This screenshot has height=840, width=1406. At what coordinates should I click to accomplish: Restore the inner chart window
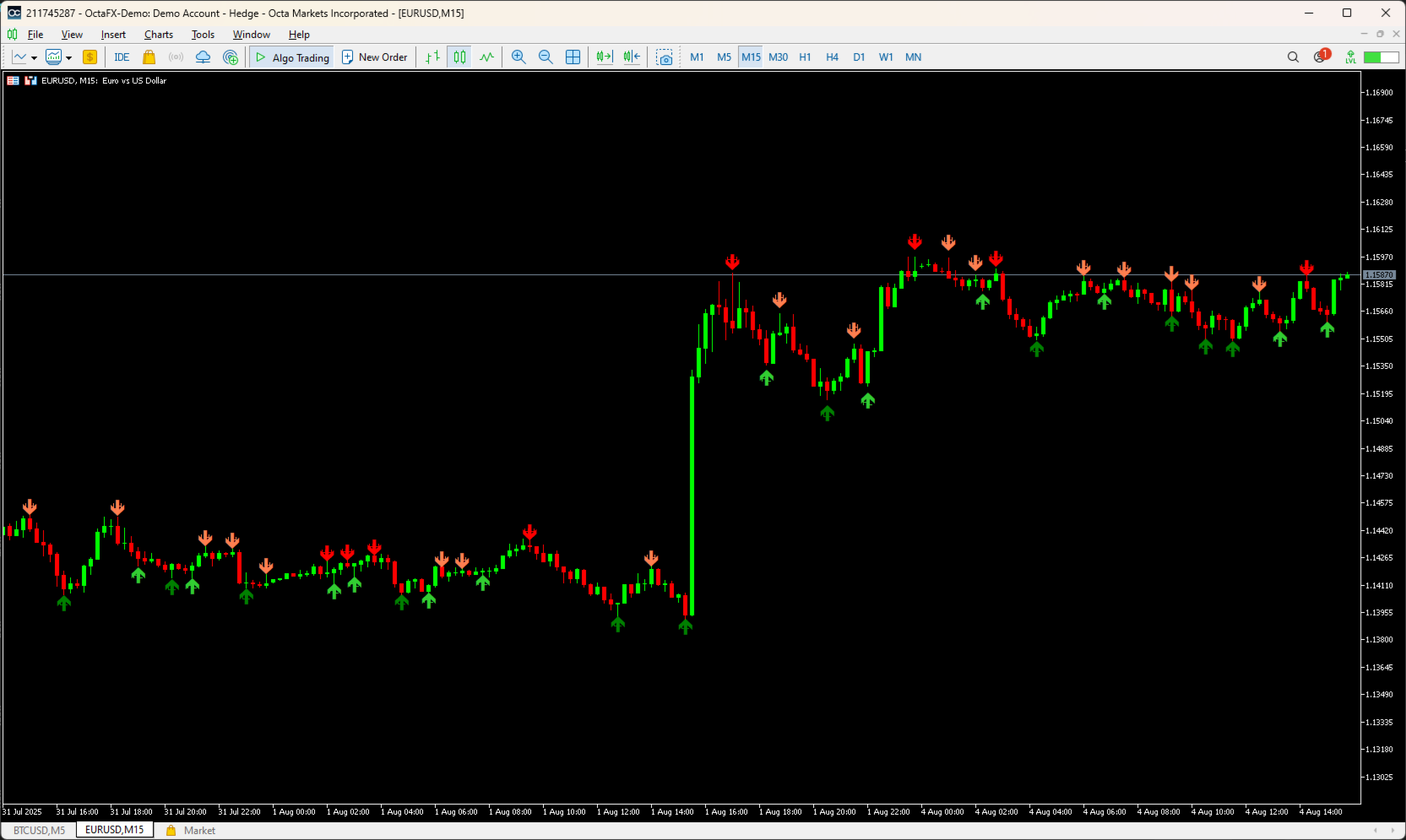point(1380,35)
